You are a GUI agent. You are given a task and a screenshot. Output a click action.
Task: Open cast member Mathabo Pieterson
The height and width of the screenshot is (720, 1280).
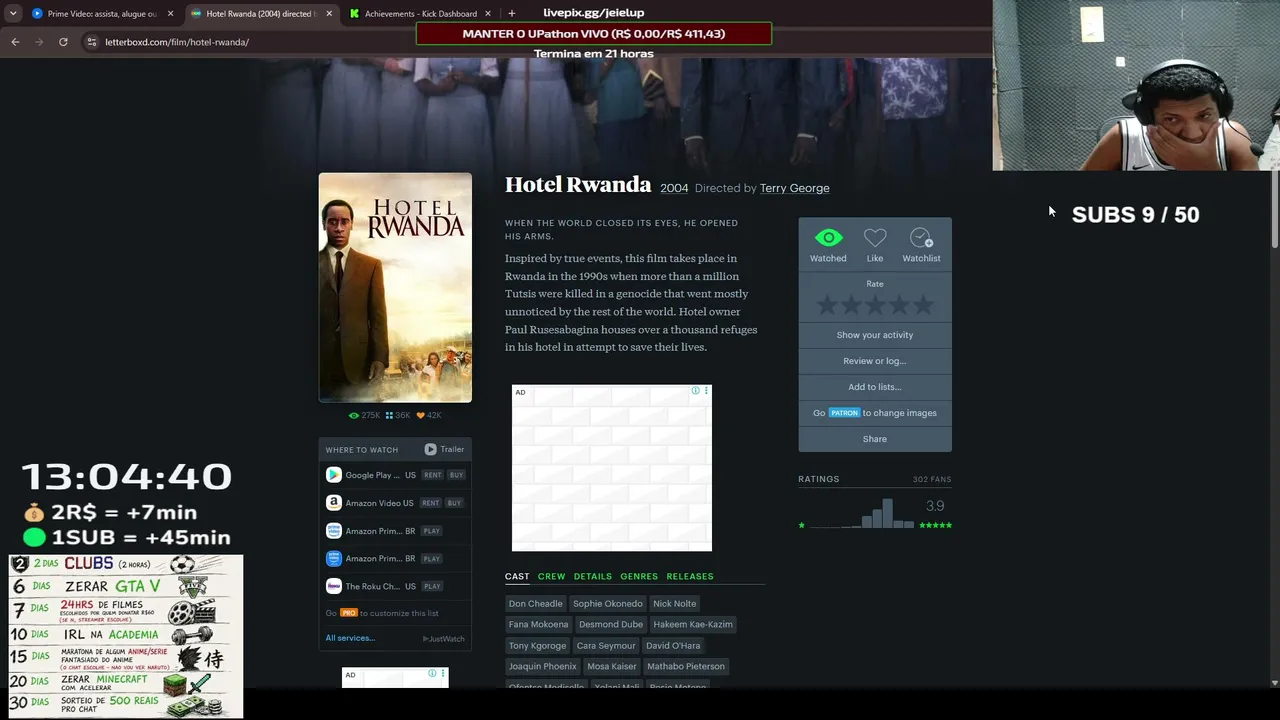[686, 666]
